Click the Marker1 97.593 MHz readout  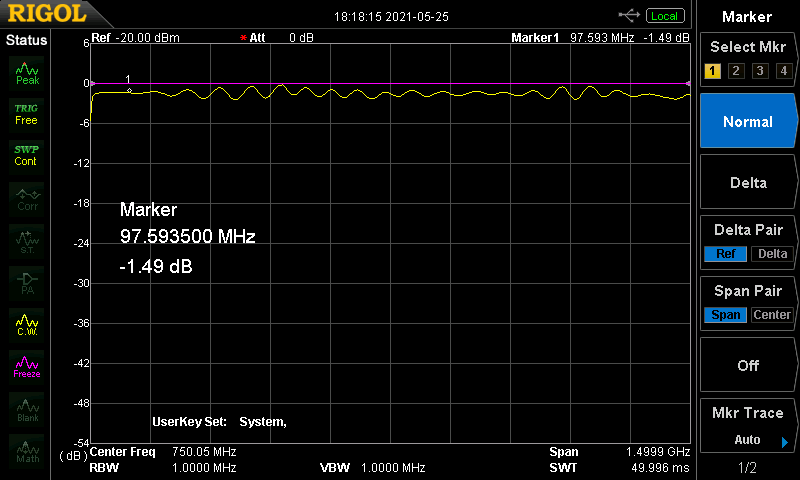point(600,38)
